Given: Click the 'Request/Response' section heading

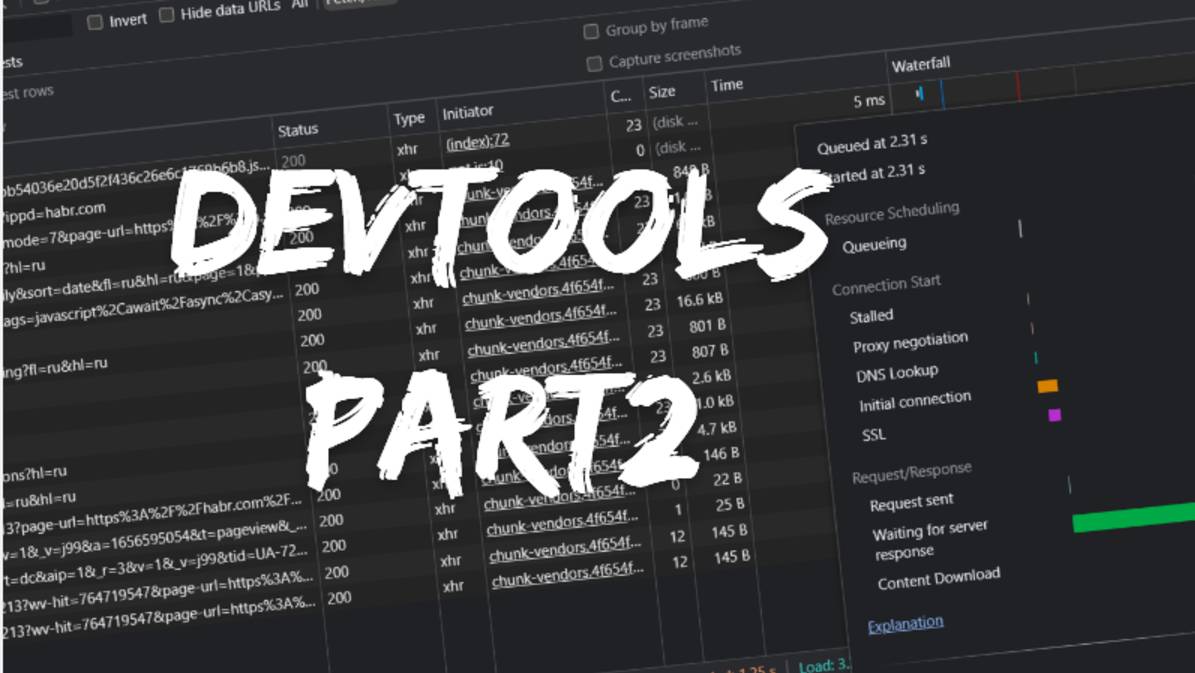Looking at the screenshot, I should [x=911, y=473].
